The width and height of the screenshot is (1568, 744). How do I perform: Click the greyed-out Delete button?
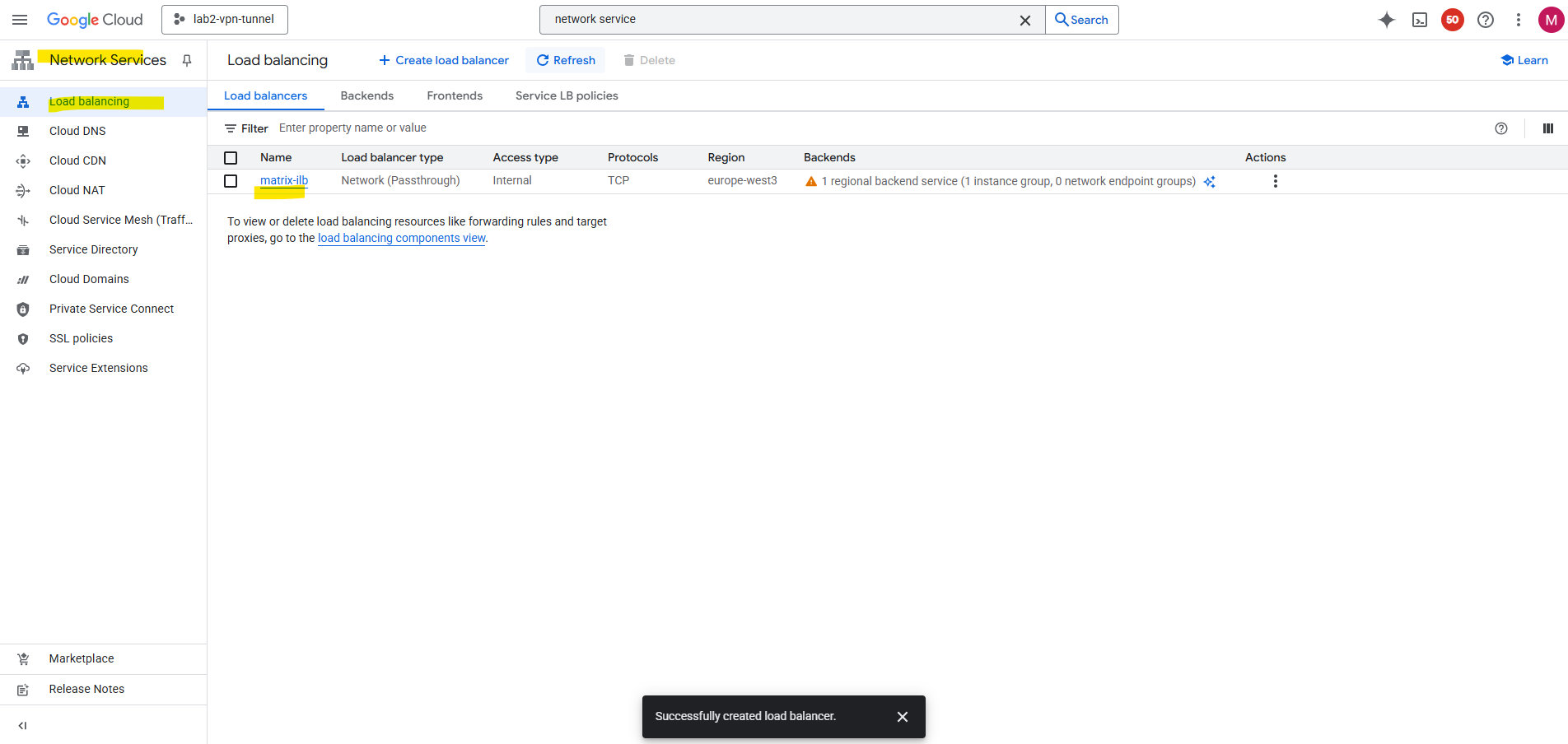(649, 60)
